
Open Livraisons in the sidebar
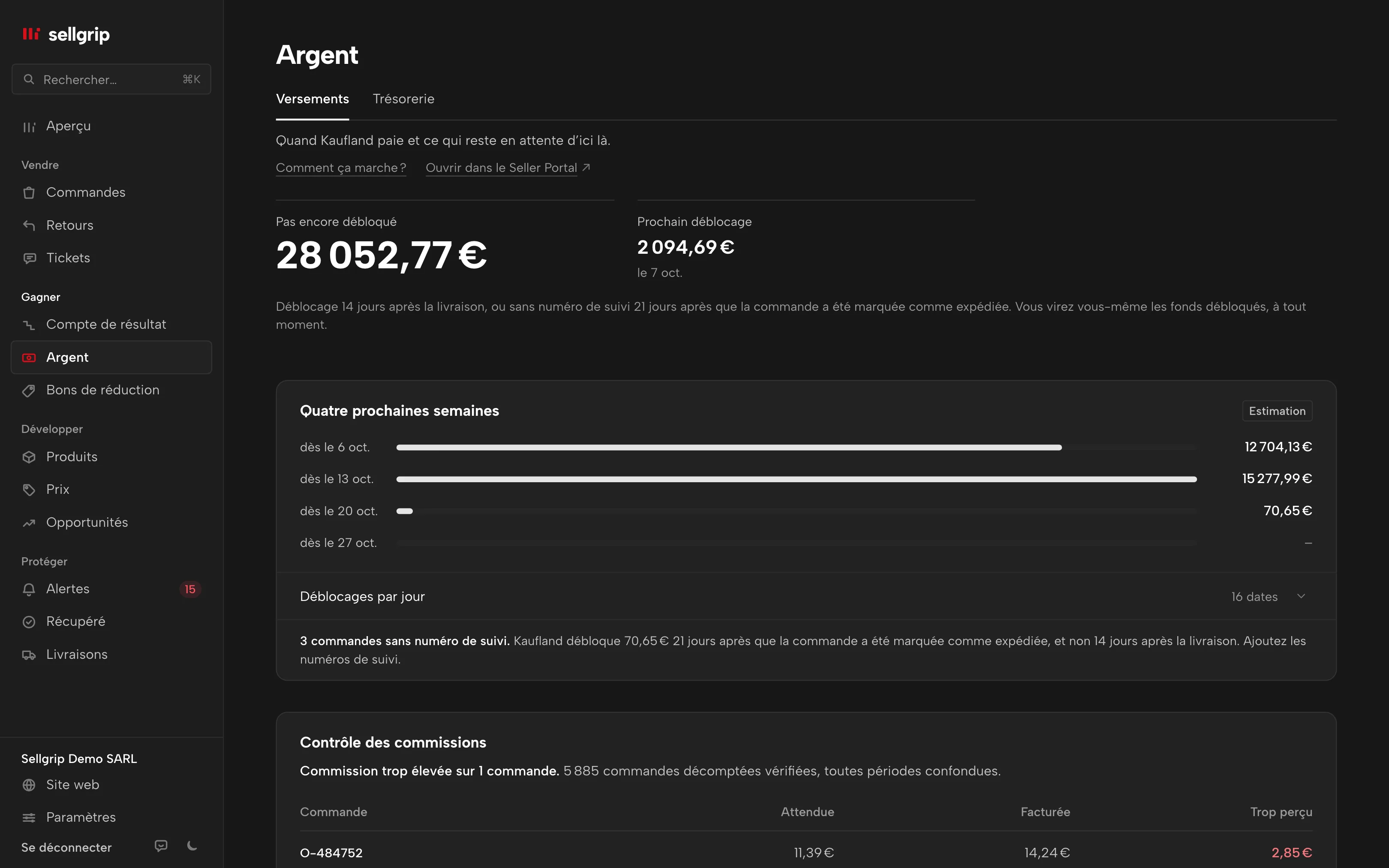coord(111,655)
